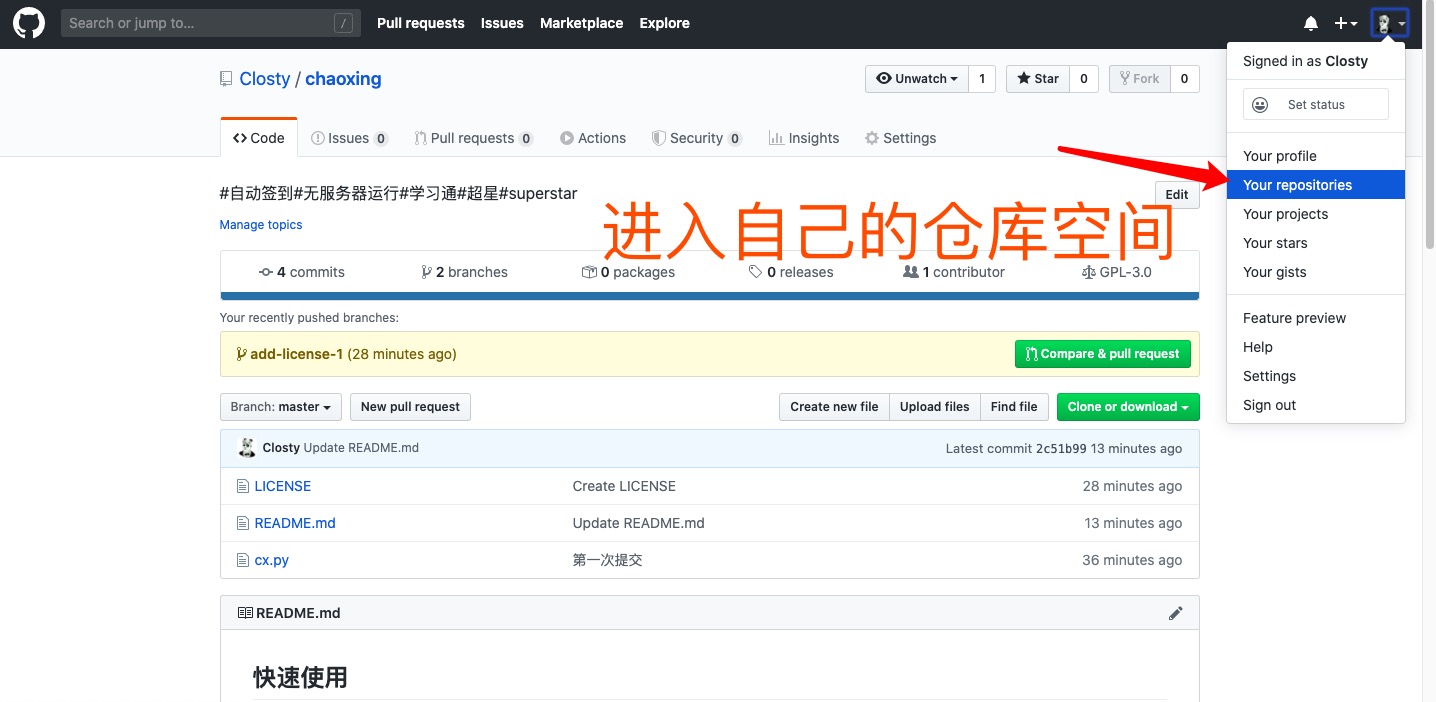Open the Pull requests repository tab
Screen dimensions: 1436x702
474,138
